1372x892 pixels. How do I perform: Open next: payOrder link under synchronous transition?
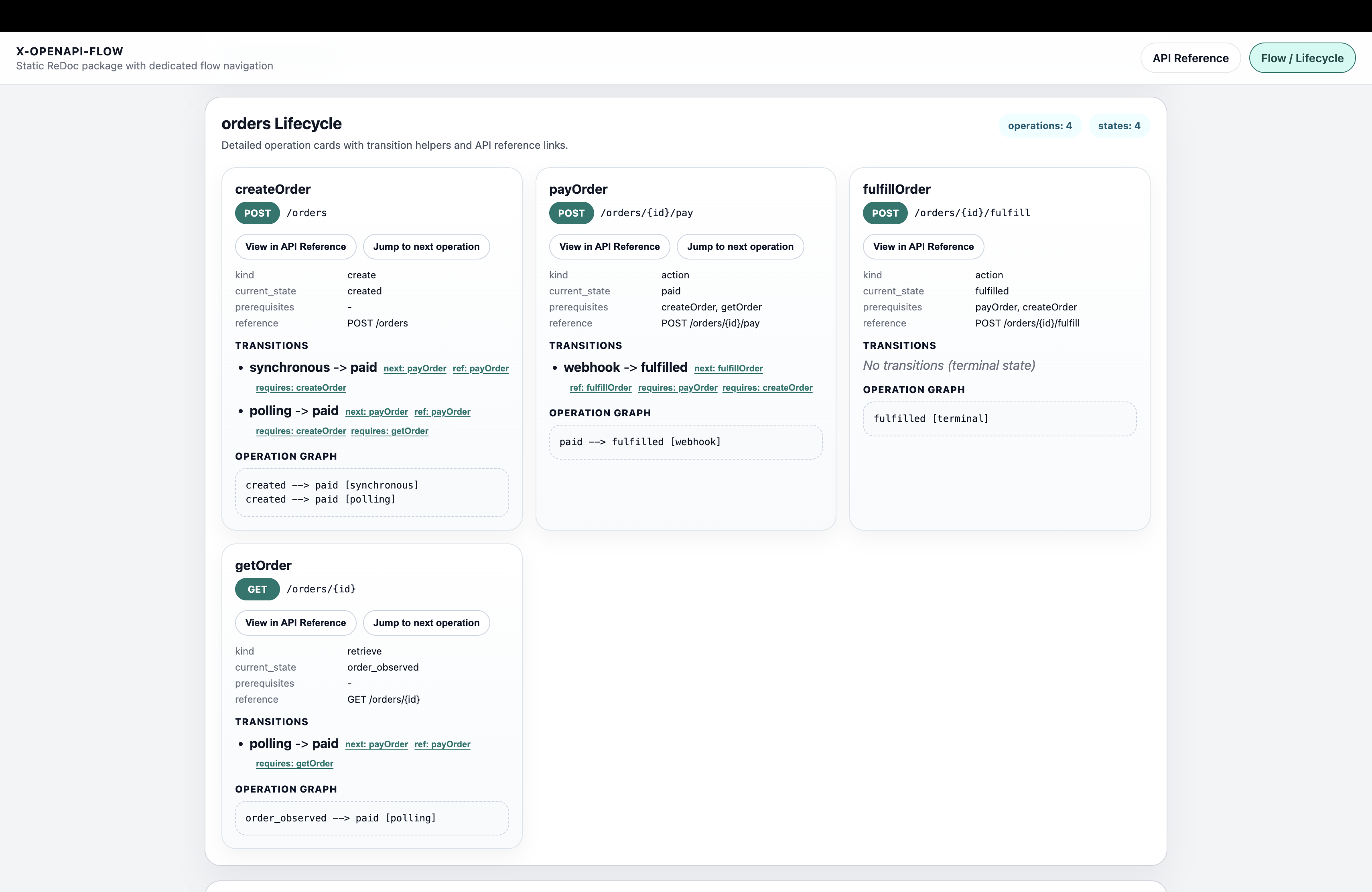point(414,369)
